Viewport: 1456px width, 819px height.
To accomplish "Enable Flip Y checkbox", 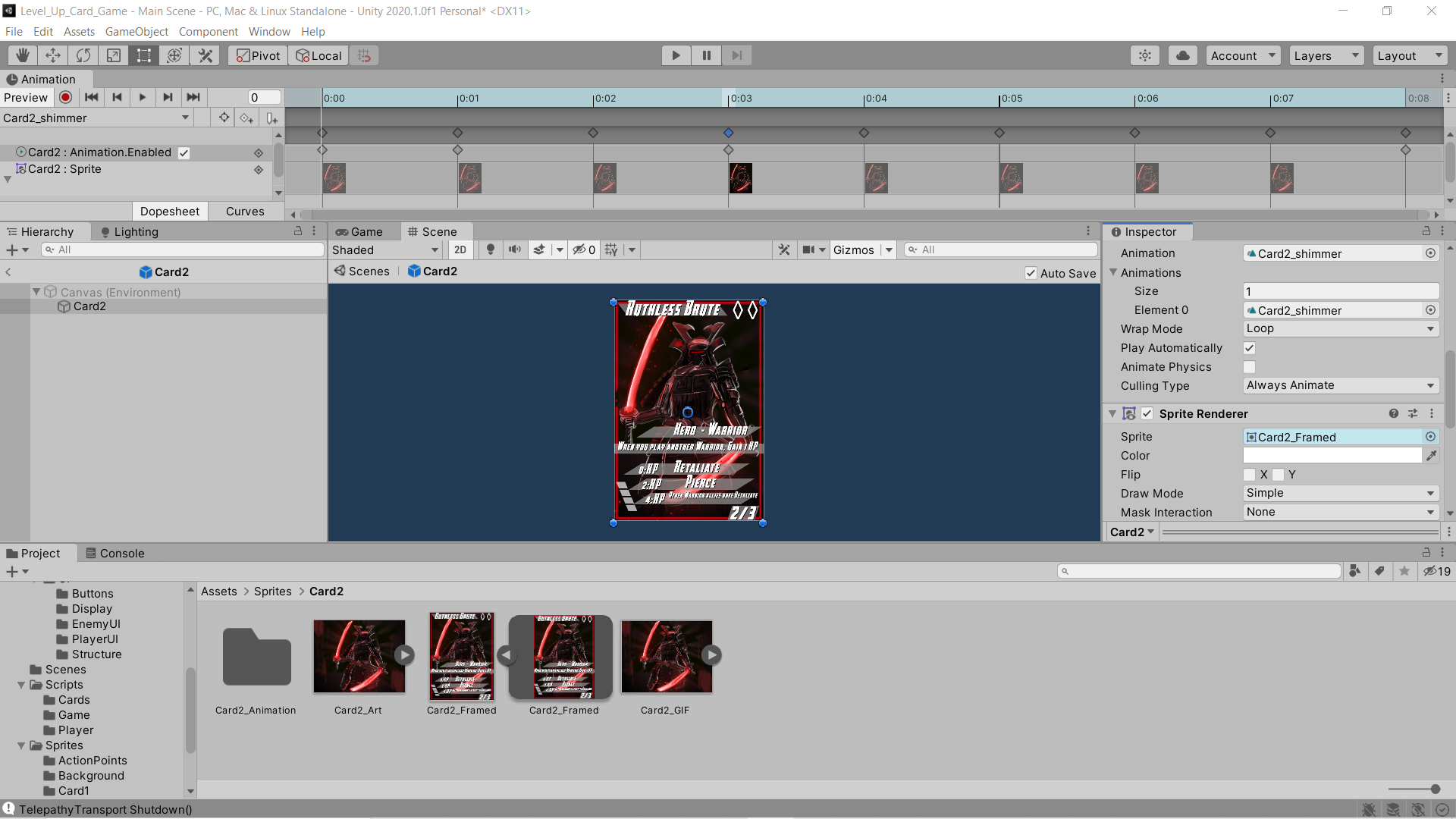I will tap(1278, 475).
